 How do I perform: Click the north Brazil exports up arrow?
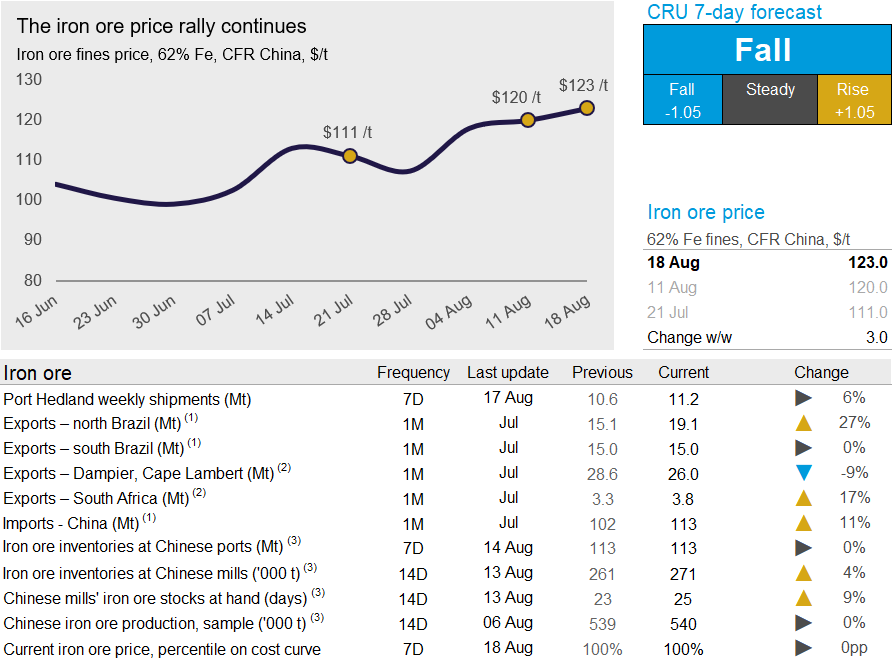[x=803, y=423]
